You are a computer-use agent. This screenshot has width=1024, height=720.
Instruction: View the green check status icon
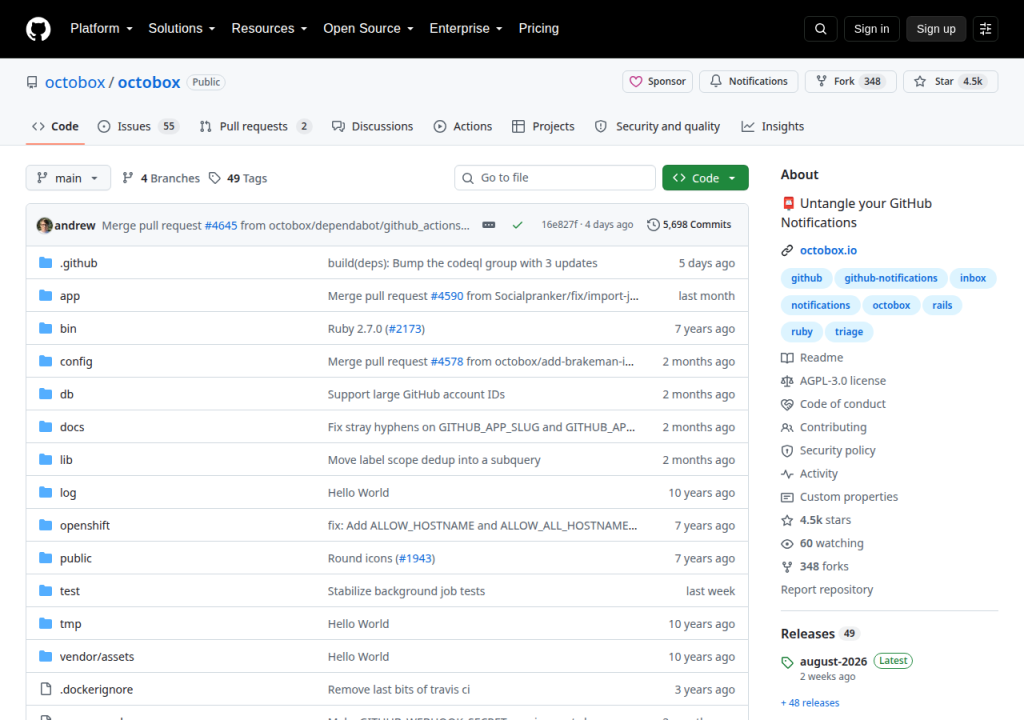point(517,225)
